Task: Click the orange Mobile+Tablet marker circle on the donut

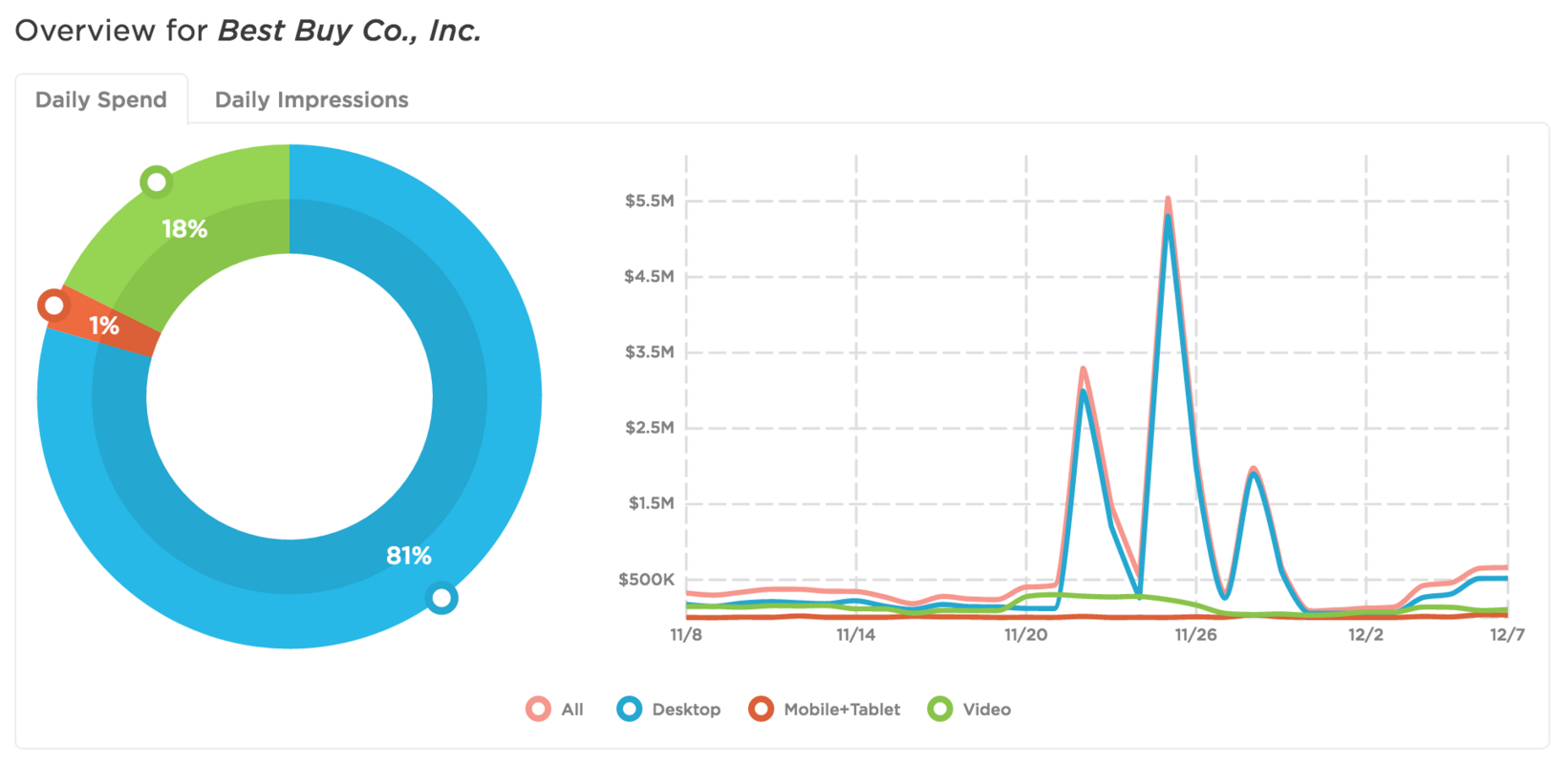Action: [x=54, y=306]
